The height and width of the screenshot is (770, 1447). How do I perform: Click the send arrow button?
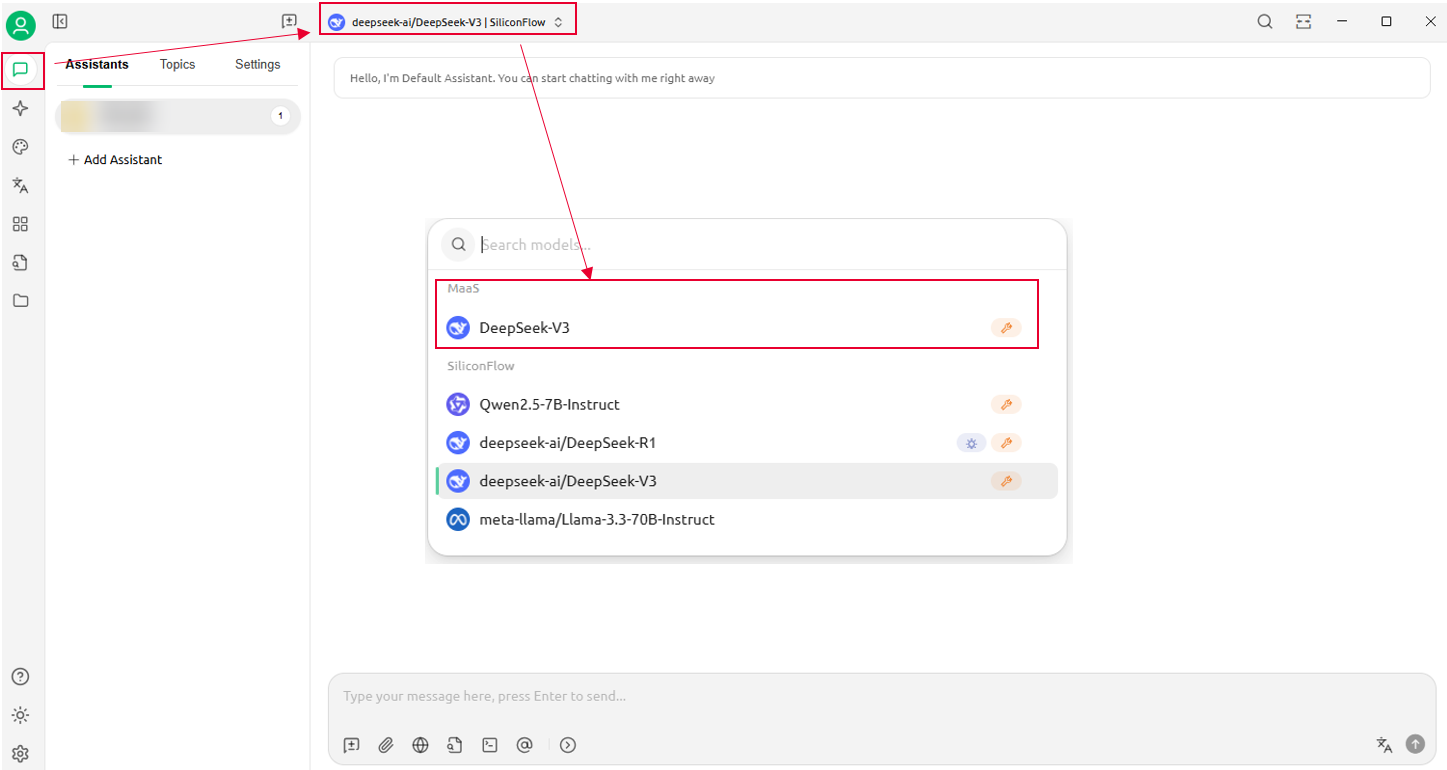pyautogui.click(x=1415, y=744)
